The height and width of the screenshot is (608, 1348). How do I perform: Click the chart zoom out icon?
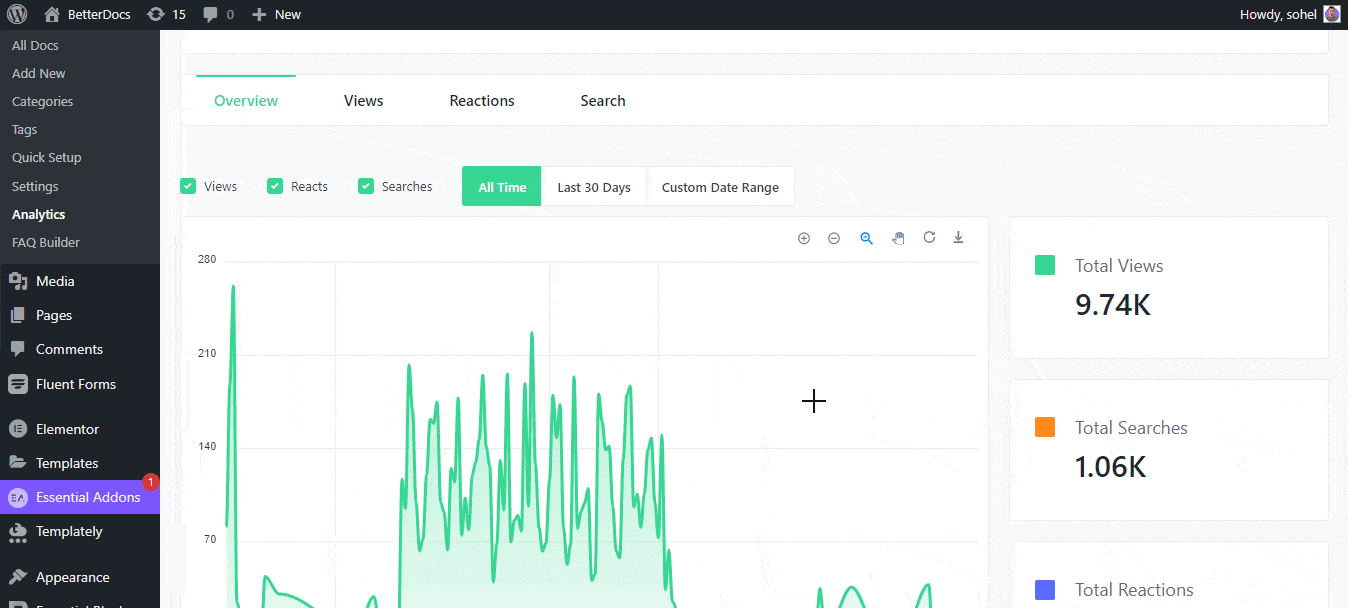coord(834,238)
